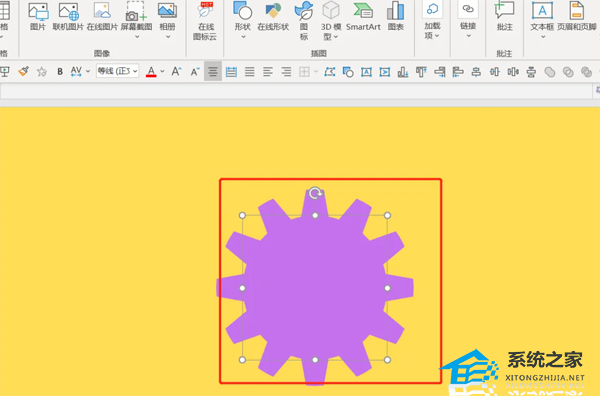The width and height of the screenshot is (600, 396).
Task: Toggle center text alignment button
Action: click(213, 72)
